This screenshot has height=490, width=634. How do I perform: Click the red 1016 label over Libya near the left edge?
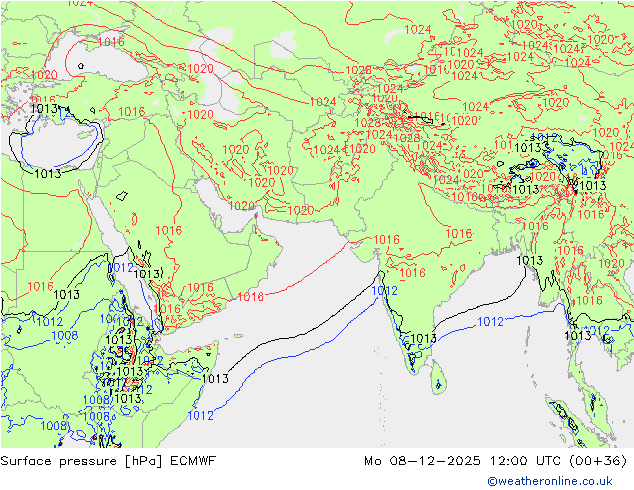tap(40, 287)
